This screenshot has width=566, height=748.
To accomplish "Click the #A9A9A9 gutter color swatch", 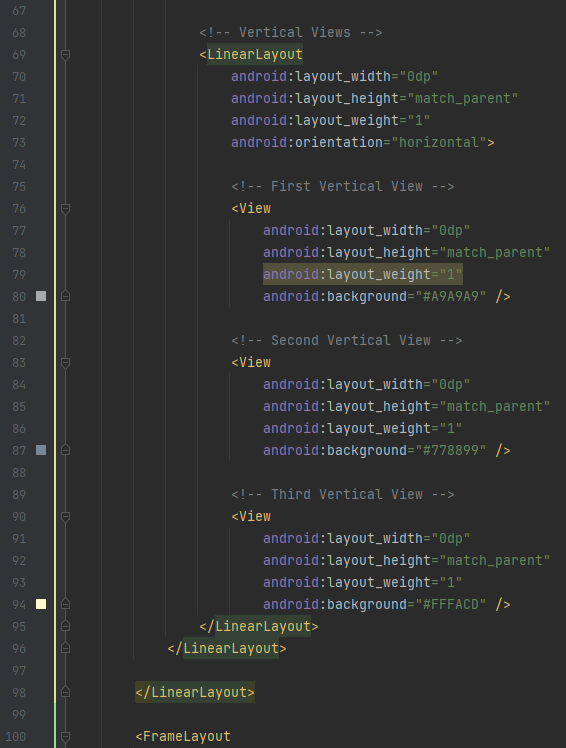I will (41, 296).
